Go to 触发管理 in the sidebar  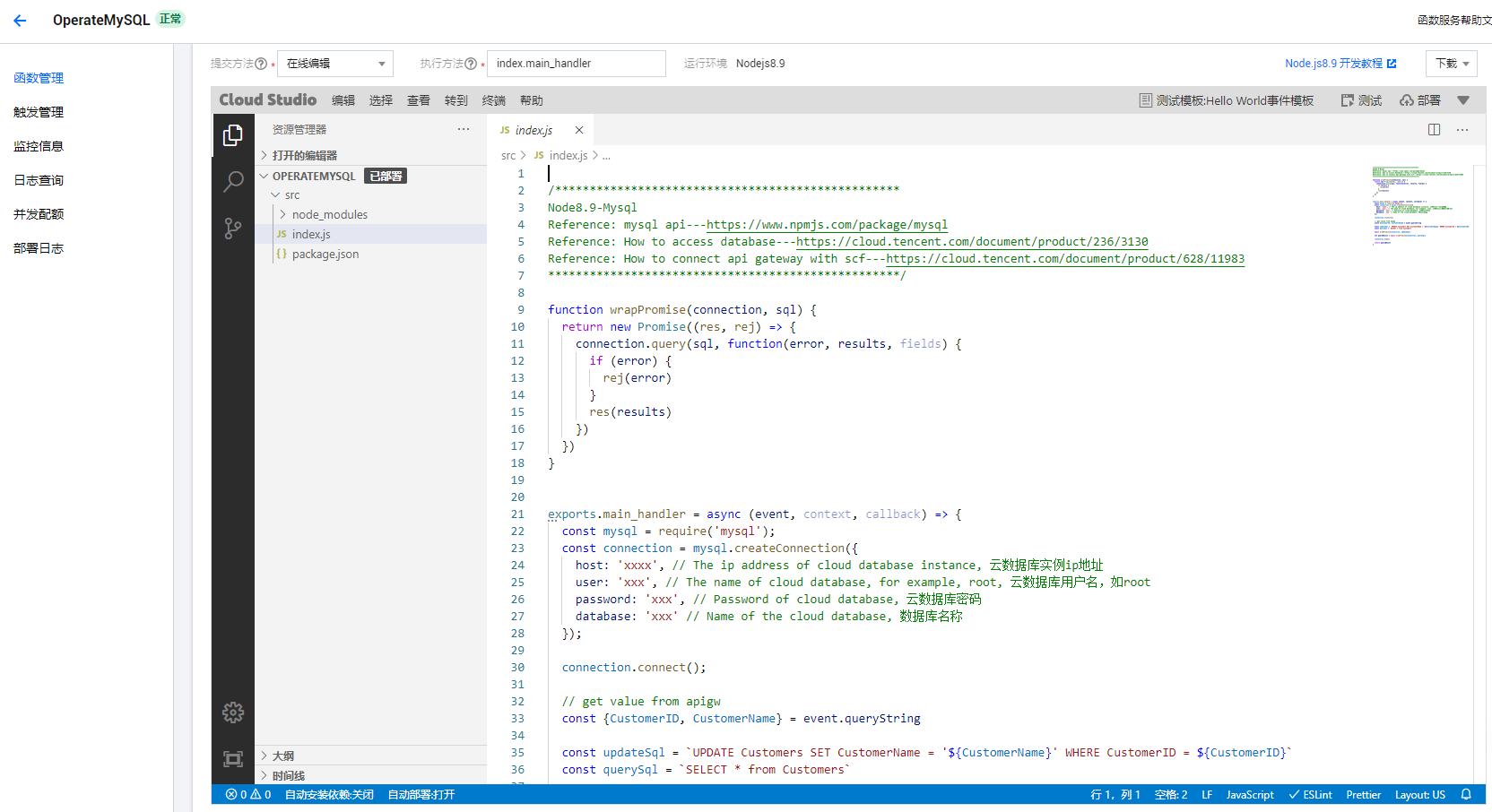tap(39, 112)
